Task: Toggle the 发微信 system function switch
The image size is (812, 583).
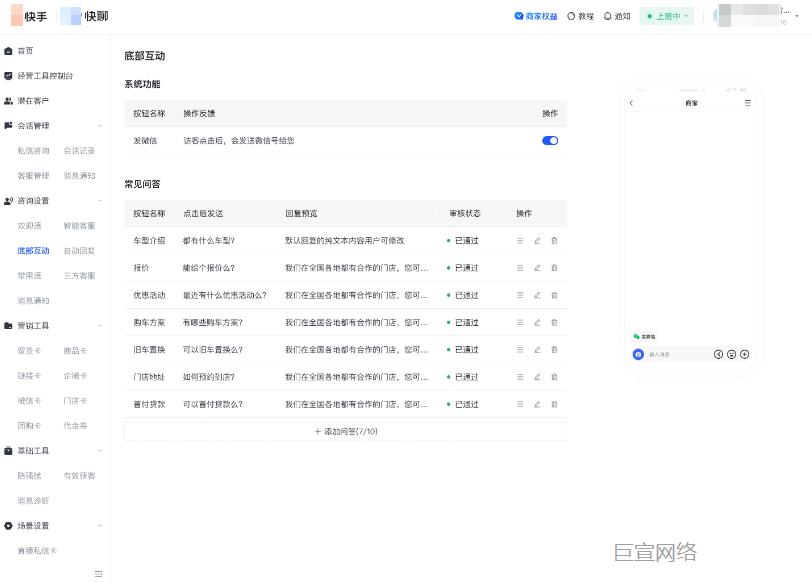Action: [550, 141]
